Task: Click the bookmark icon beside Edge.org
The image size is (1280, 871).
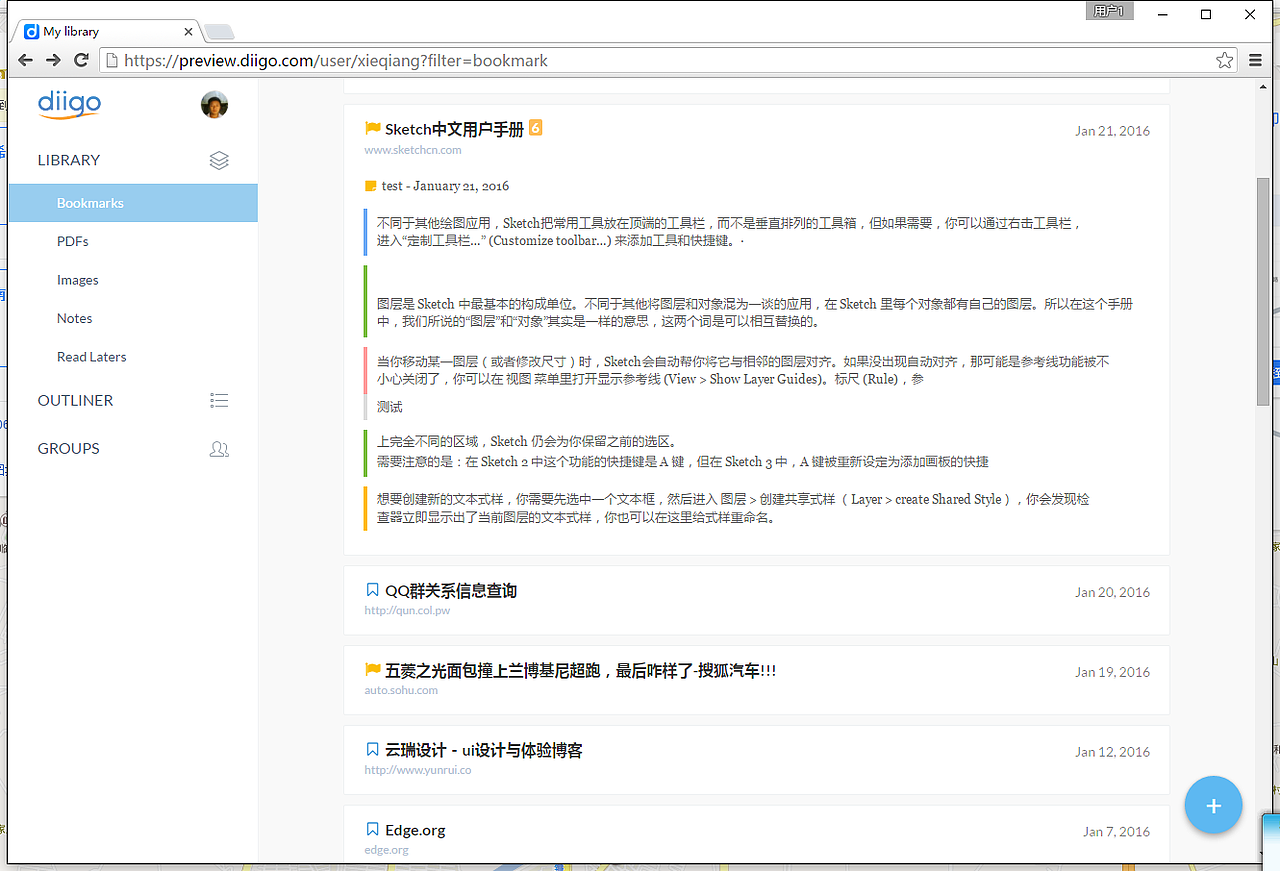Action: coord(372,829)
